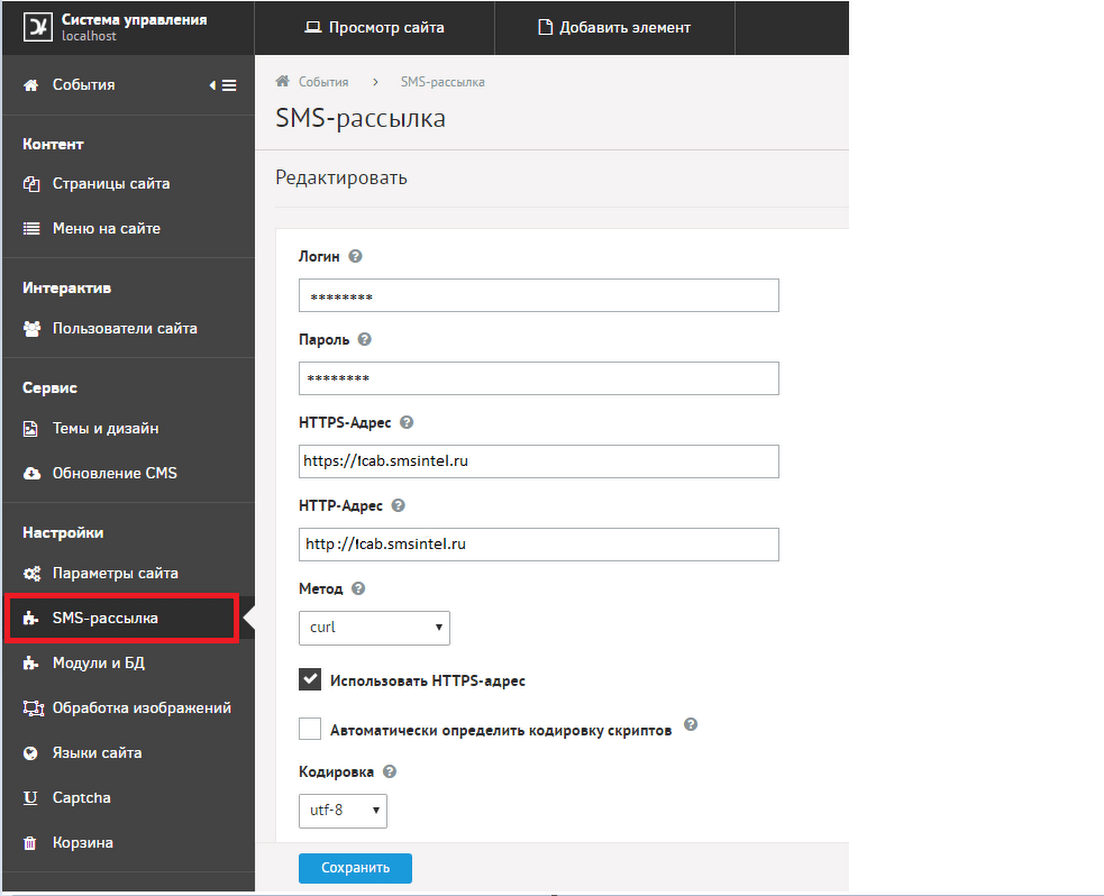1104x896 pixels.
Task: Show help for automatic encoding detection
Action: [691, 724]
